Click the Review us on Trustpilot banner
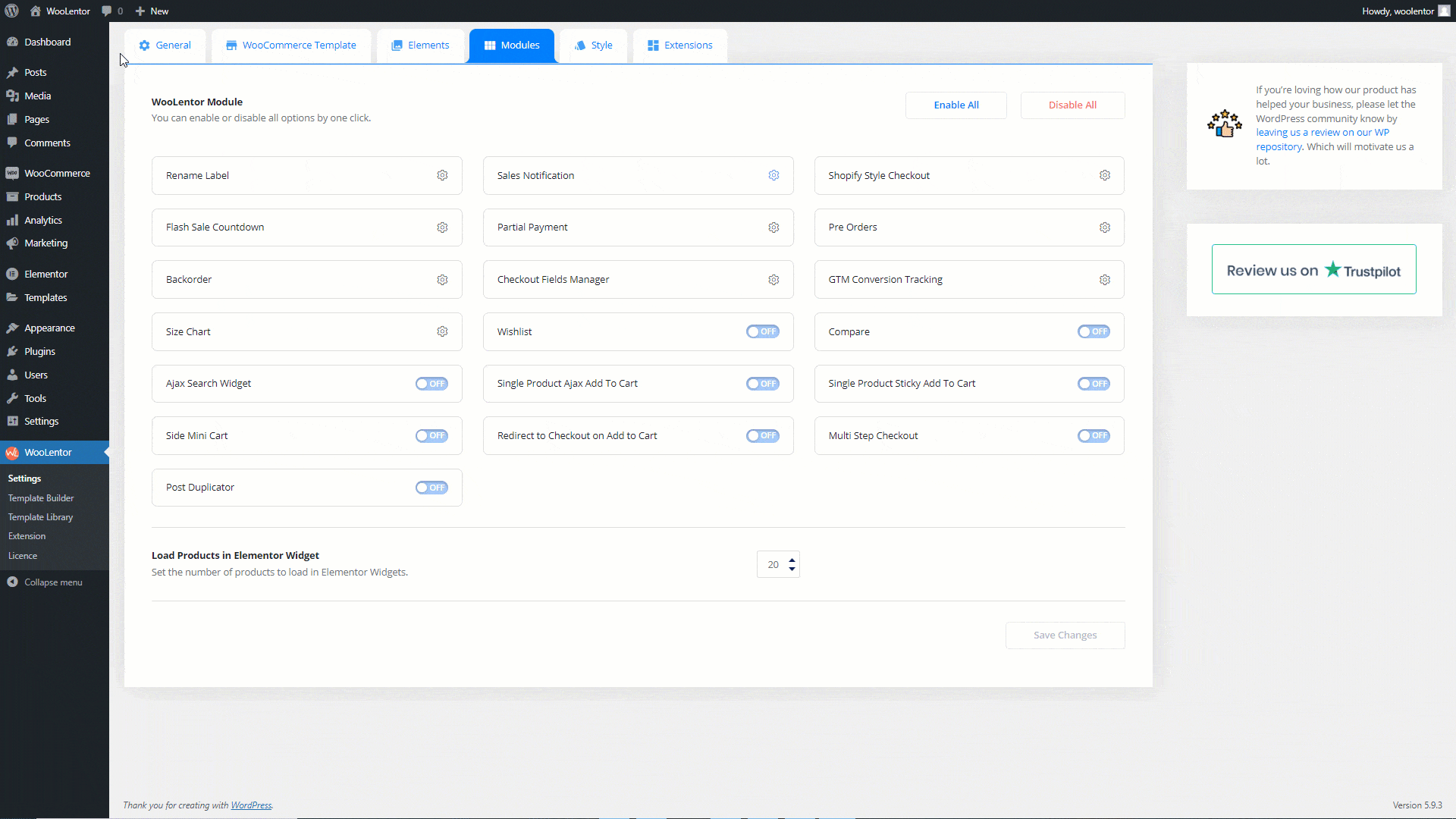Viewport: 1456px width, 819px height. pos(1313,270)
